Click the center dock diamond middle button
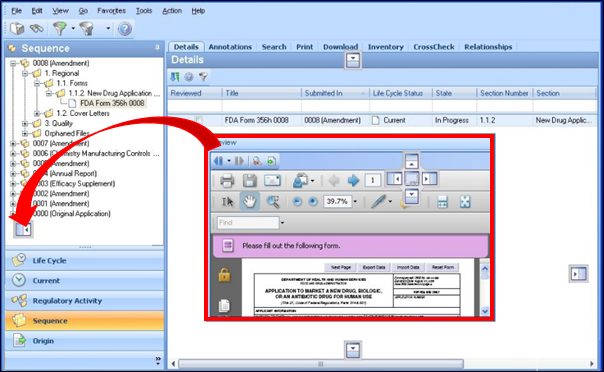604x372 pixels. click(412, 179)
